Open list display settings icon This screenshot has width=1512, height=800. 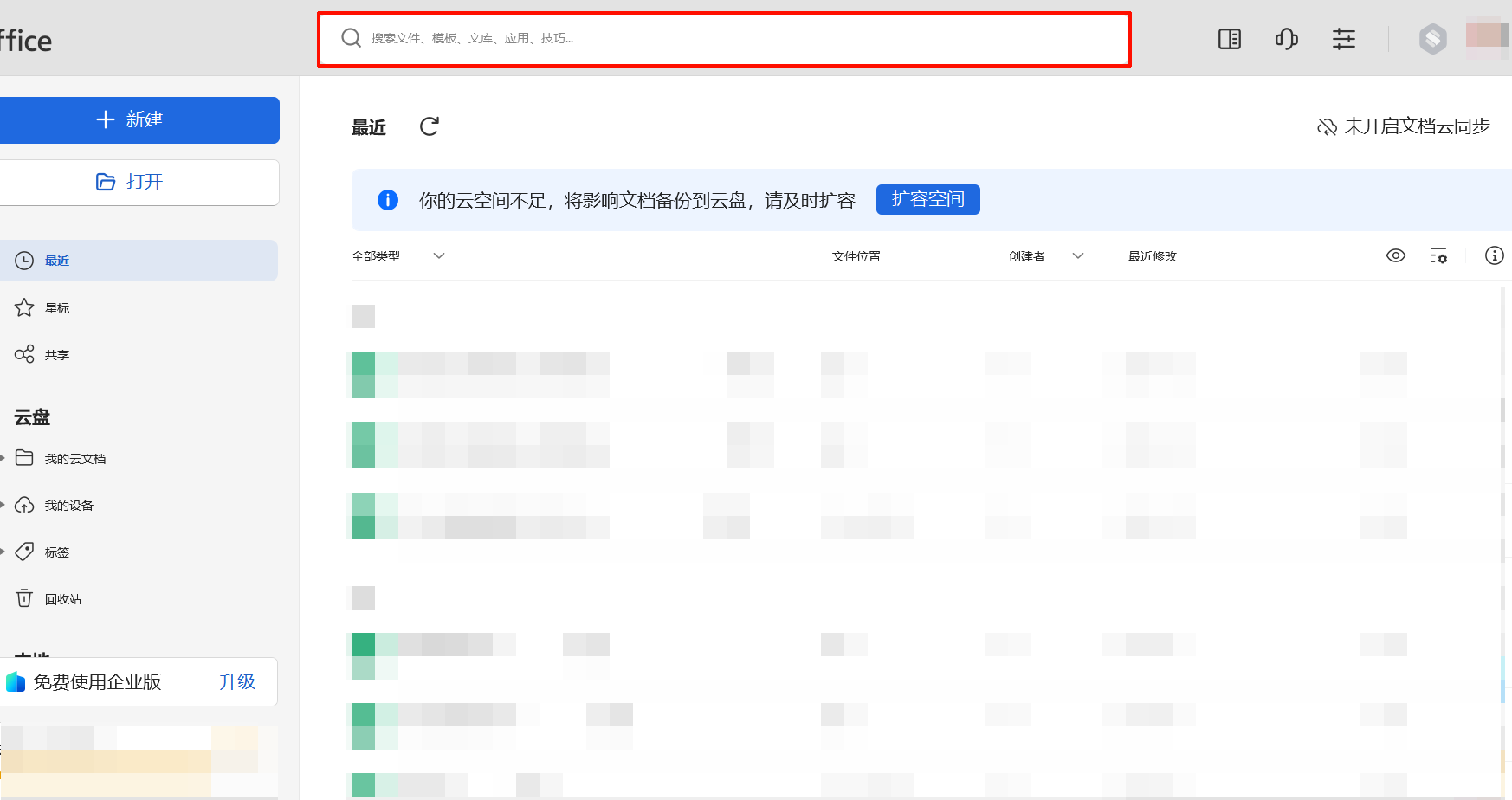[1438, 256]
